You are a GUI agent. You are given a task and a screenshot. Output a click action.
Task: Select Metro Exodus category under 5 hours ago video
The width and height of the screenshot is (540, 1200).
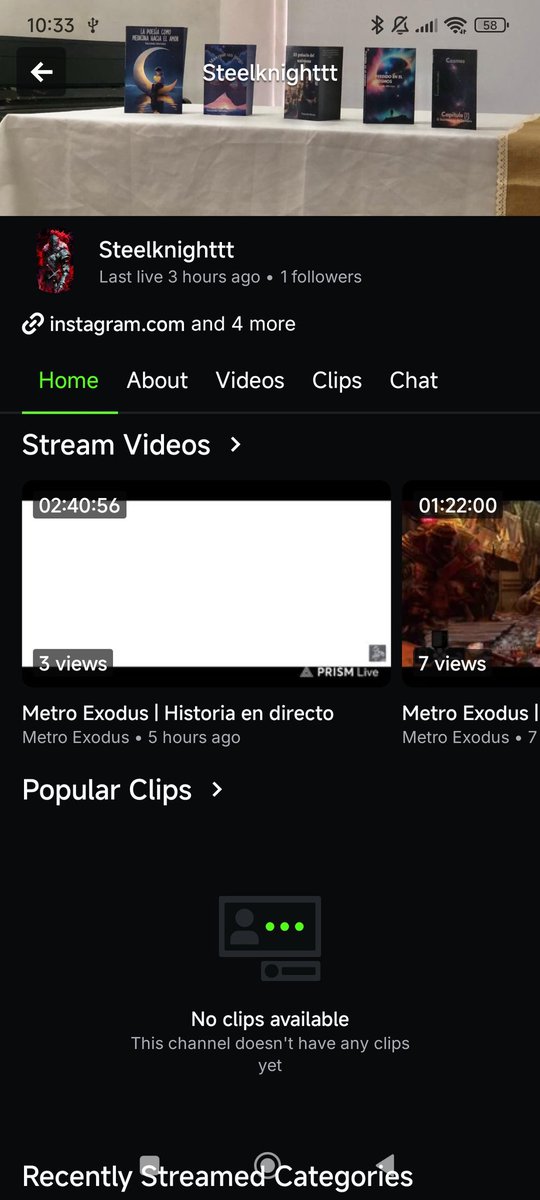tap(75, 738)
